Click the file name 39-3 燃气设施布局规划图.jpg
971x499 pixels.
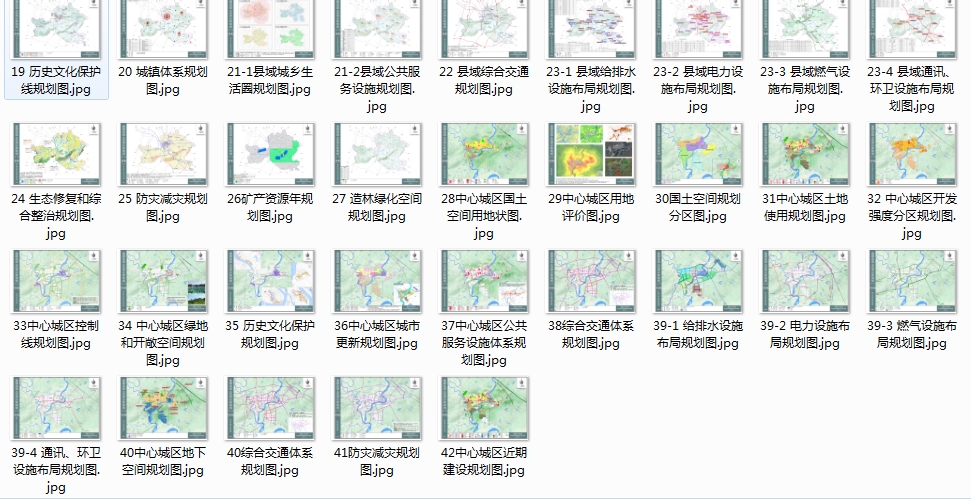point(911,334)
